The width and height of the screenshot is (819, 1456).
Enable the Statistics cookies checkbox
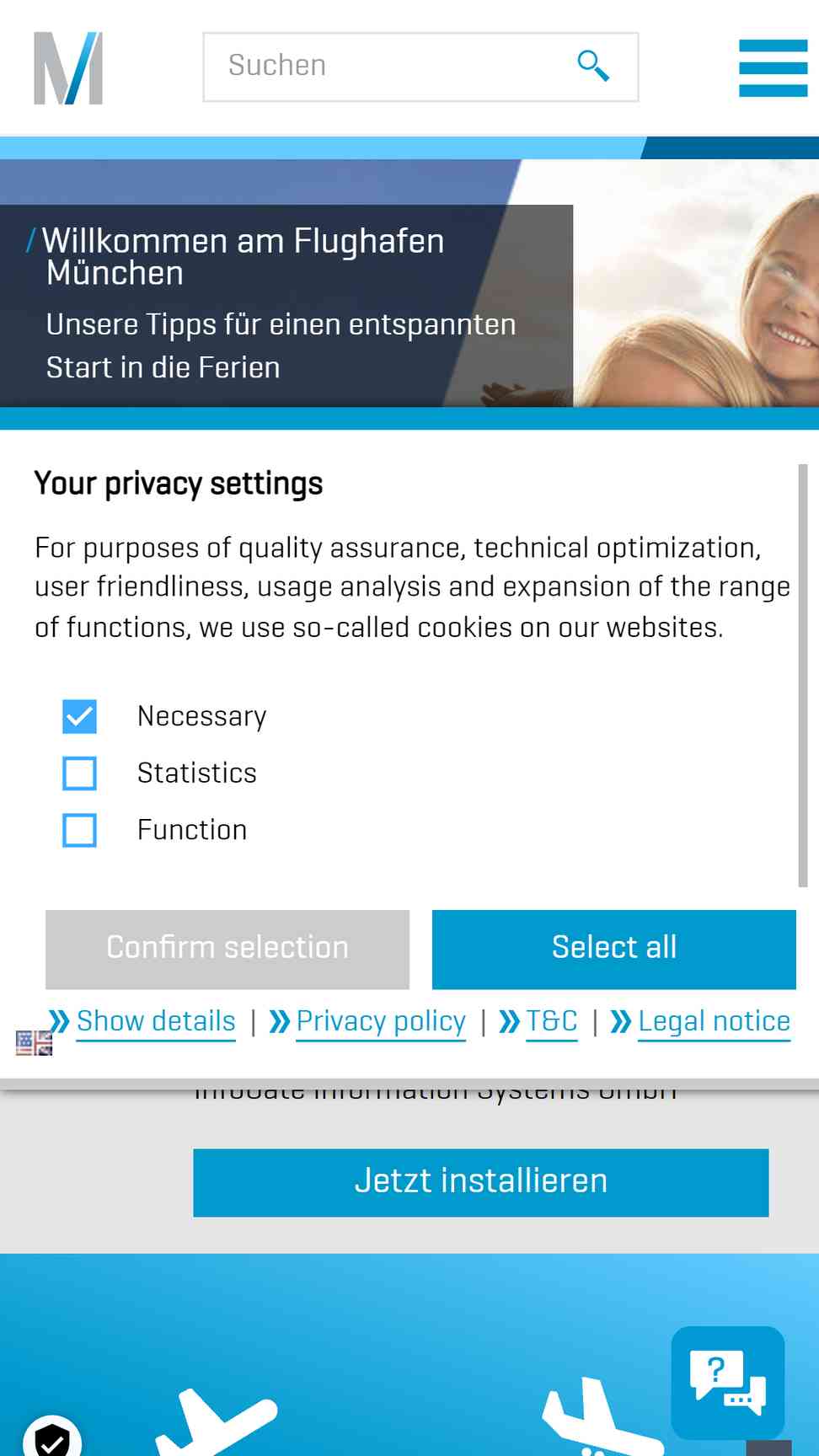coord(79,773)
